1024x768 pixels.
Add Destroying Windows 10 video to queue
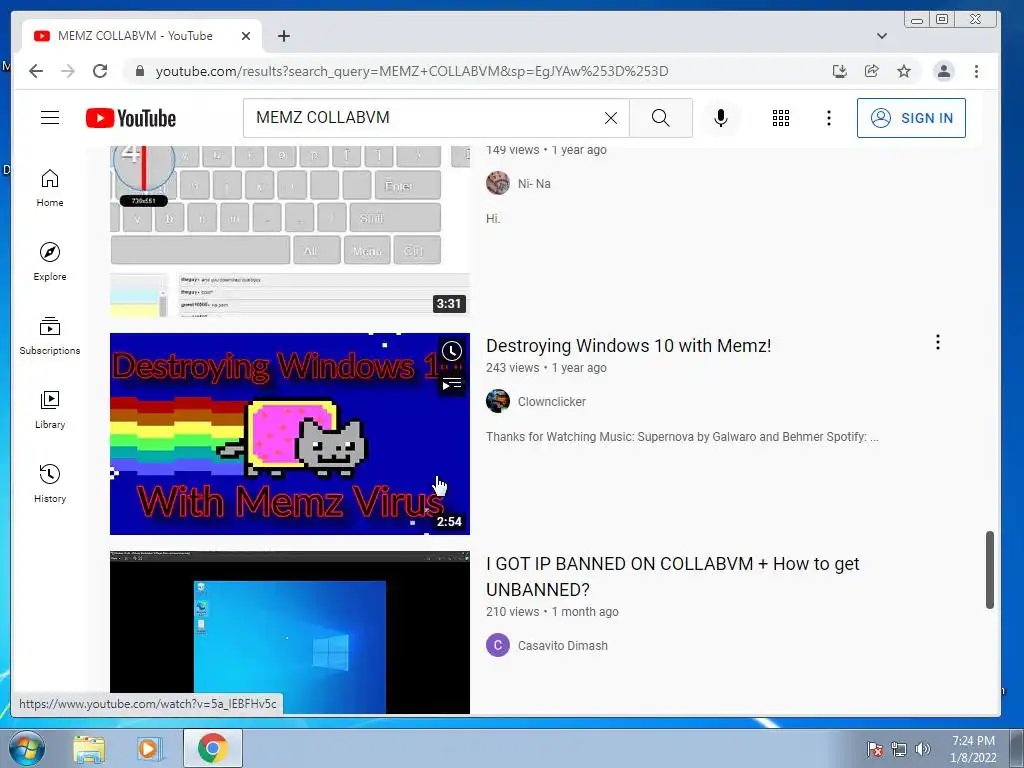[452, 384]
